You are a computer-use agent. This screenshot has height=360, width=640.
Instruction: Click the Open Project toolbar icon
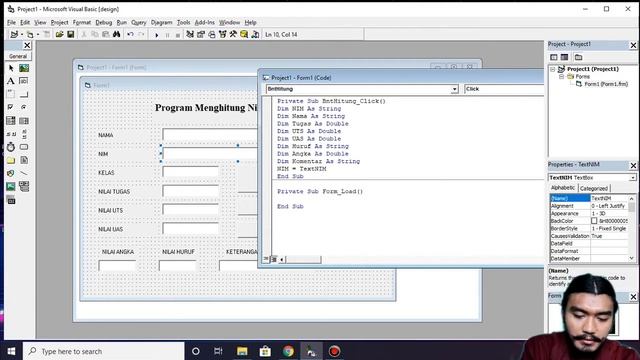coord(60,35)
